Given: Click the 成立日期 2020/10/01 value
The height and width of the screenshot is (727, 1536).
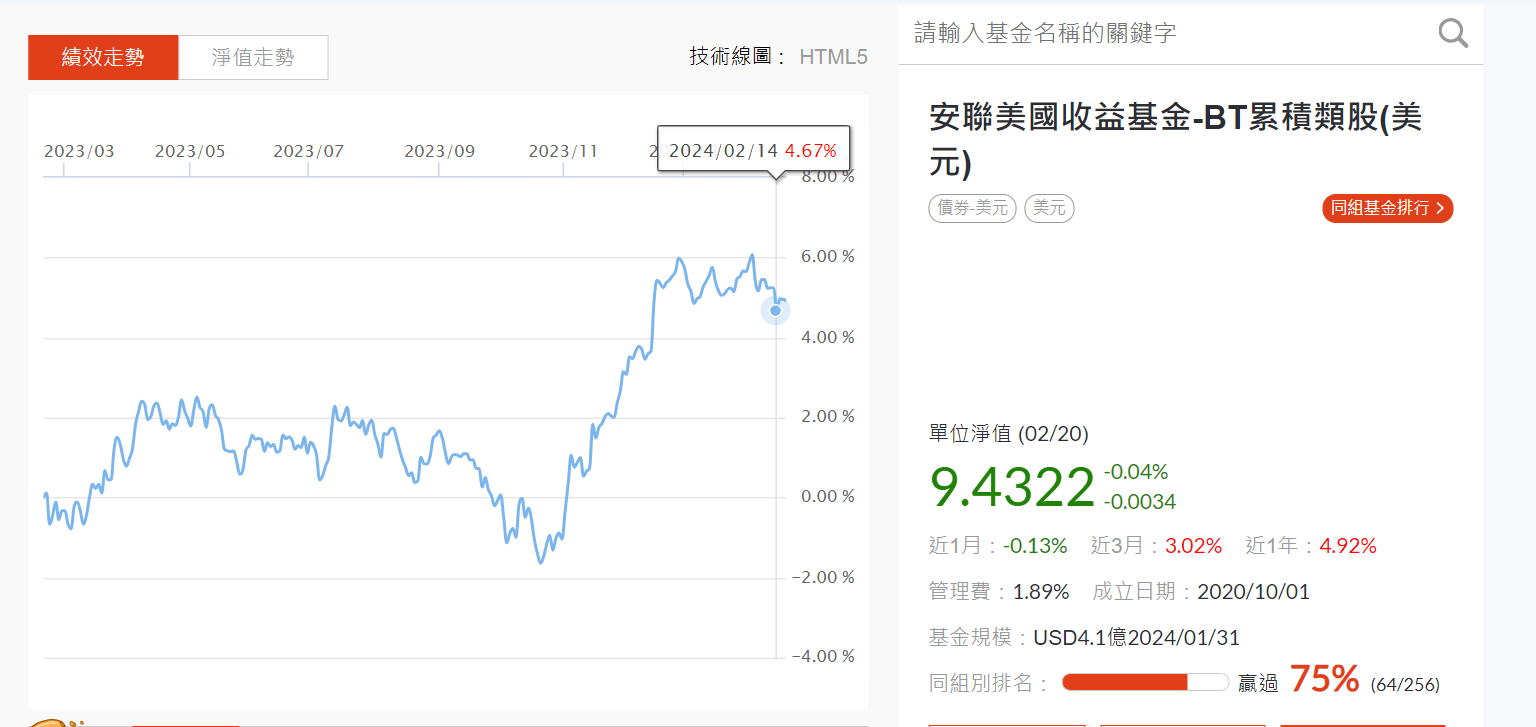Looking at the screenshot, I should tap(1253, 592).
